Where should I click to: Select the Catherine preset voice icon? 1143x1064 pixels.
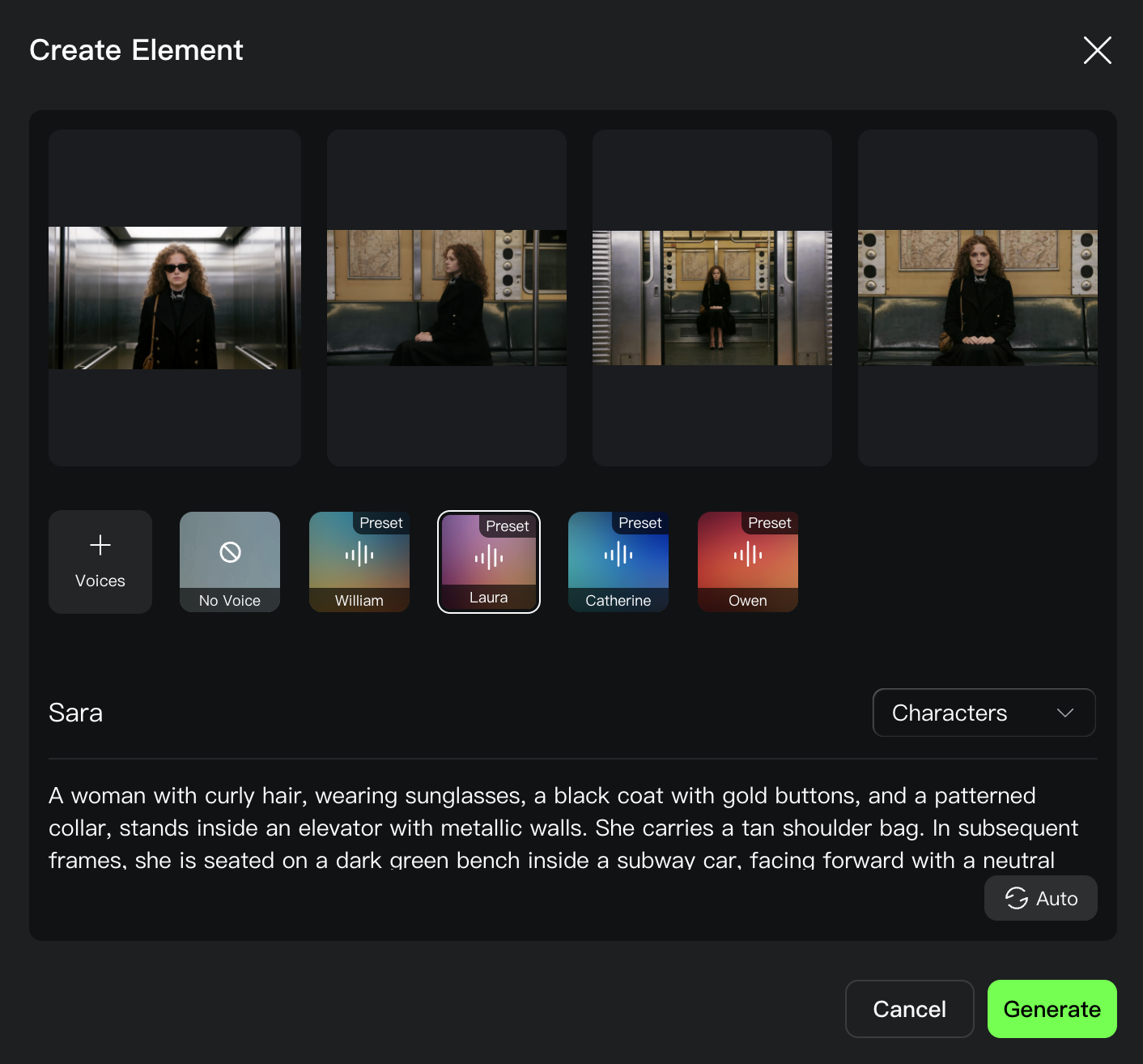point(618,555)
